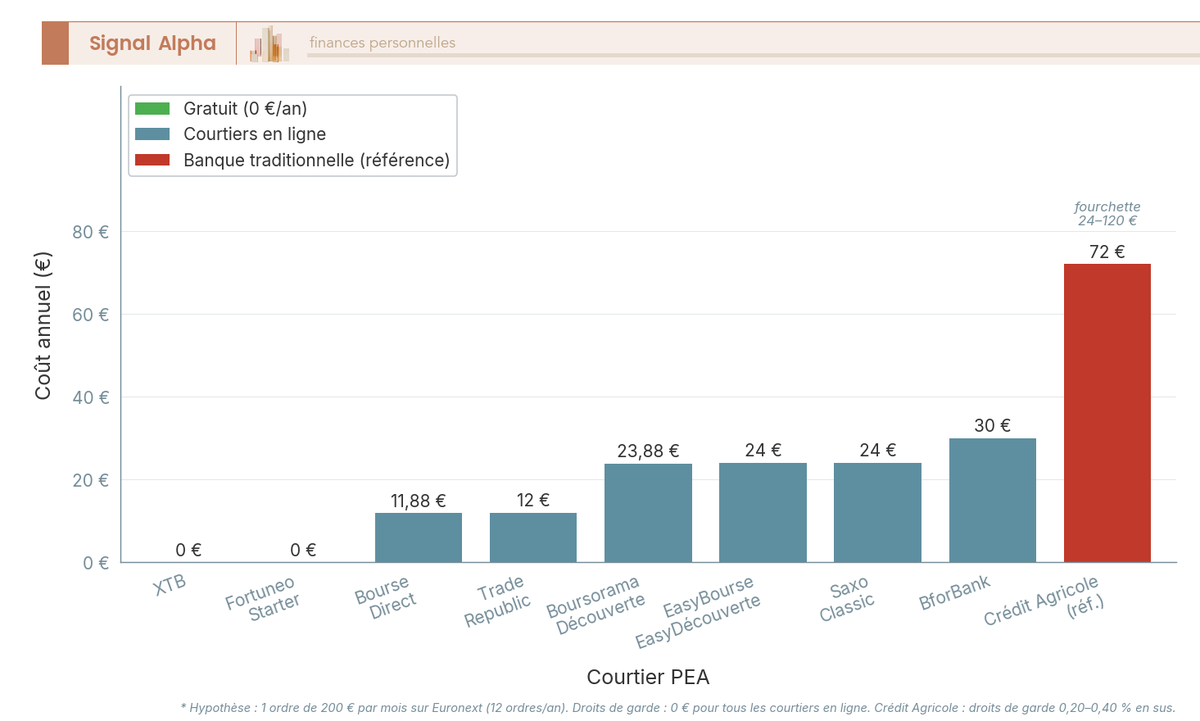The width and height of the screenshot is (1200, 721).
Task: Click the BforBank bar showing 30 €
Action: point(993,500)
